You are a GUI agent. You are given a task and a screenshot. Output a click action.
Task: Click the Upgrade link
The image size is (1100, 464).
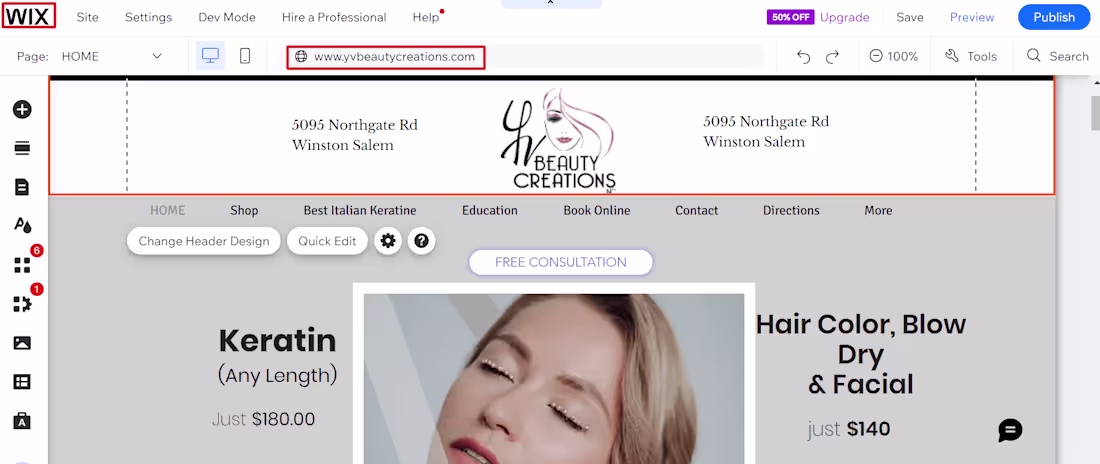[x=845, y=18]
